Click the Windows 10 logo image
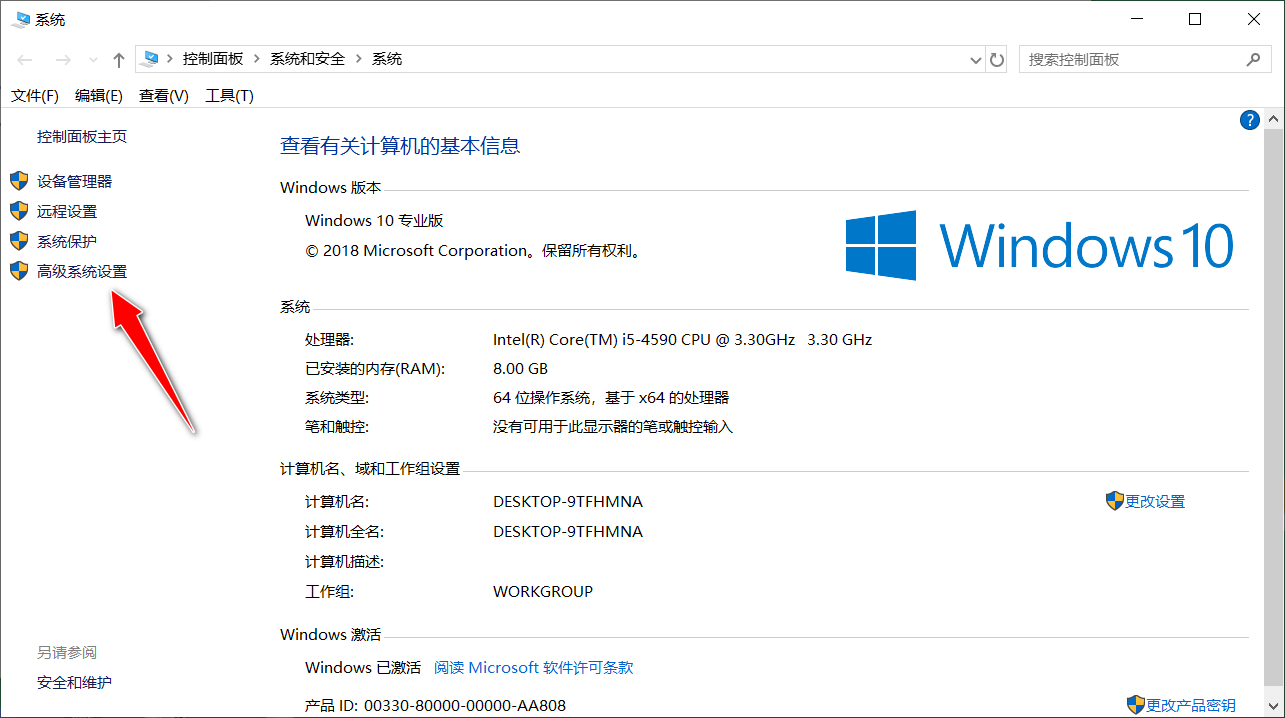 [1040, 245]
